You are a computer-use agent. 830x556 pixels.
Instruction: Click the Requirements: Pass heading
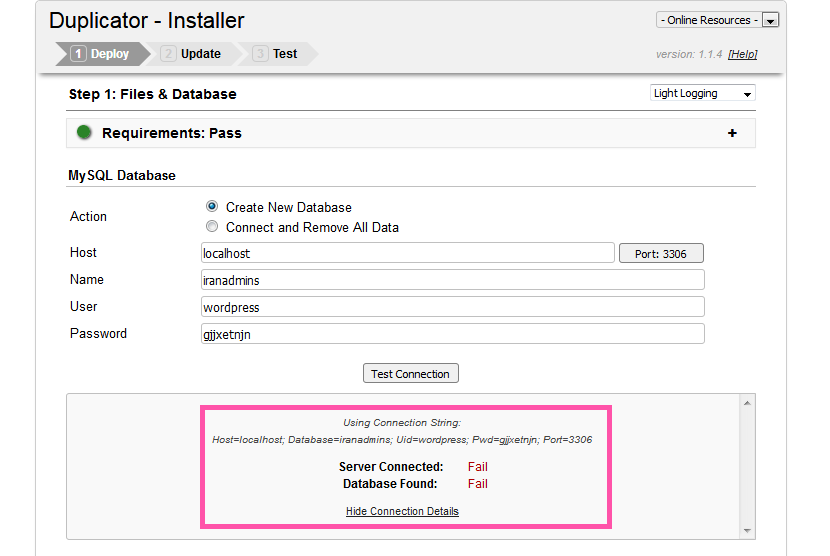(172, 133)
